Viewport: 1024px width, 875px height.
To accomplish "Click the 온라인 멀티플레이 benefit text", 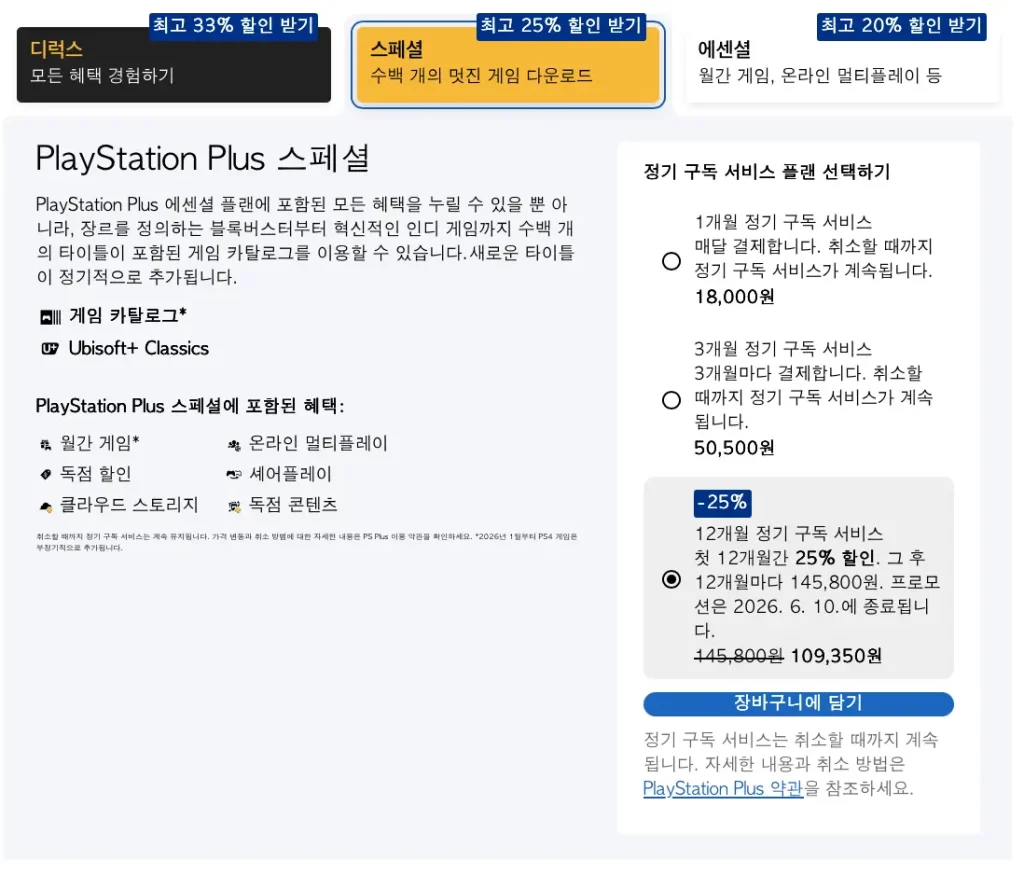I will pyautogui.click(x=318, y=443).
